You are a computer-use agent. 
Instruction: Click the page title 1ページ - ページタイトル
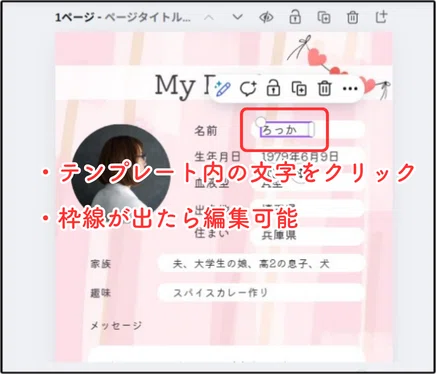pos(123,17)
